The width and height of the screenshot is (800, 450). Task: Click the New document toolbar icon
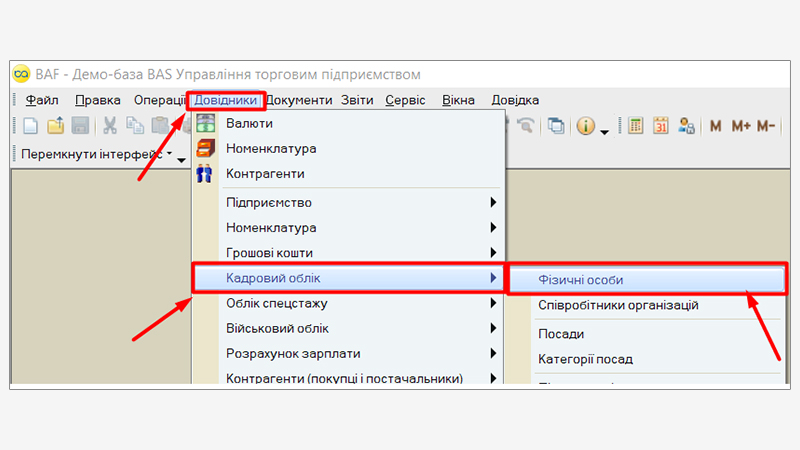point(30,126)
